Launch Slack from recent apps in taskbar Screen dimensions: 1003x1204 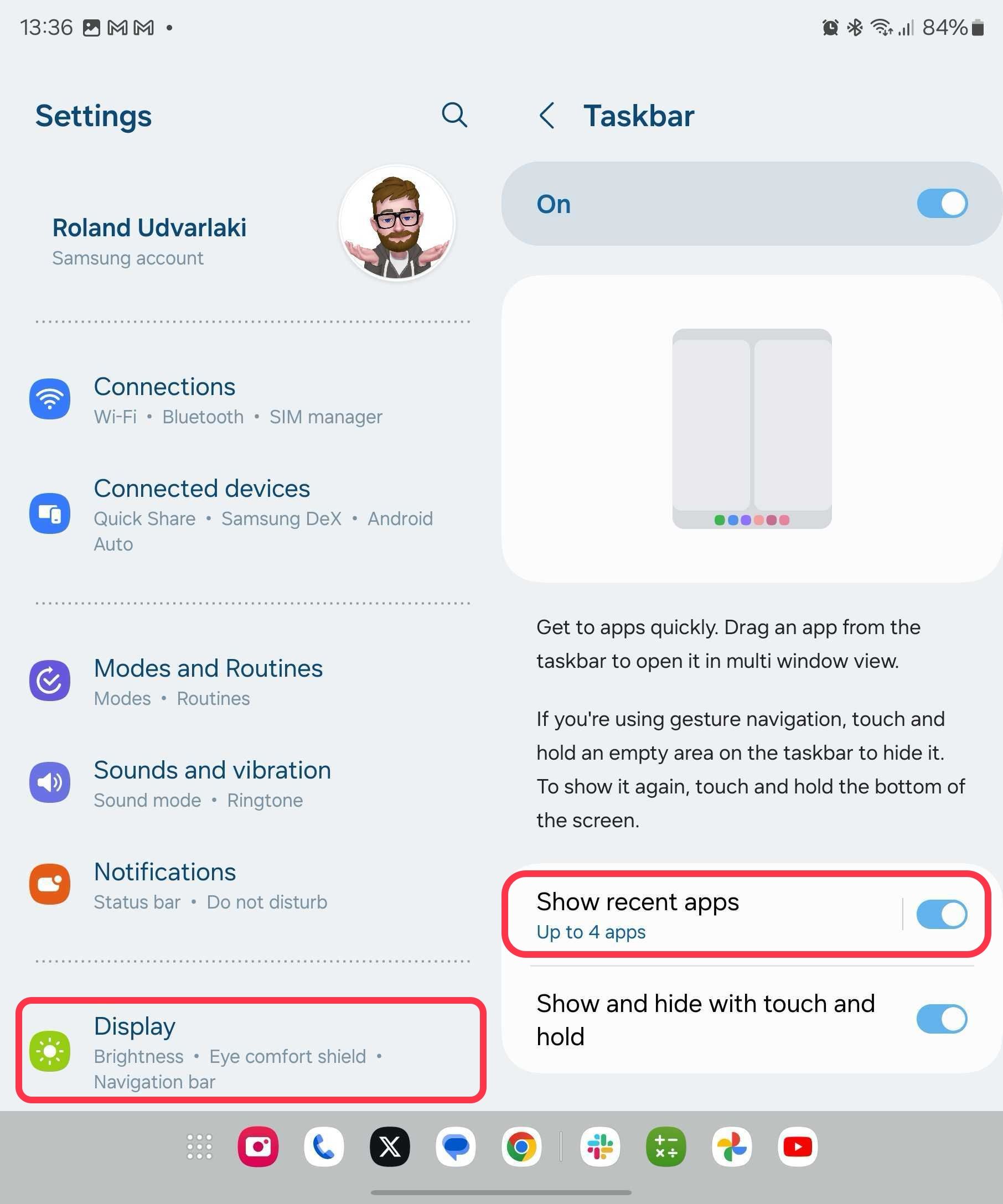601,1146
